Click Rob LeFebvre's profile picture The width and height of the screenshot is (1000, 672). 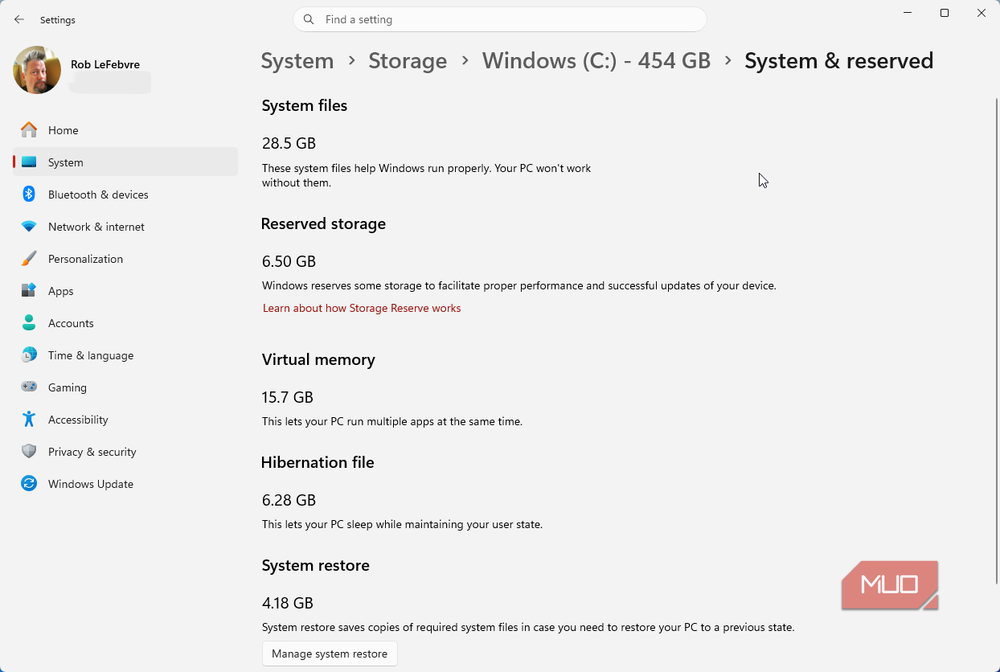36,70
